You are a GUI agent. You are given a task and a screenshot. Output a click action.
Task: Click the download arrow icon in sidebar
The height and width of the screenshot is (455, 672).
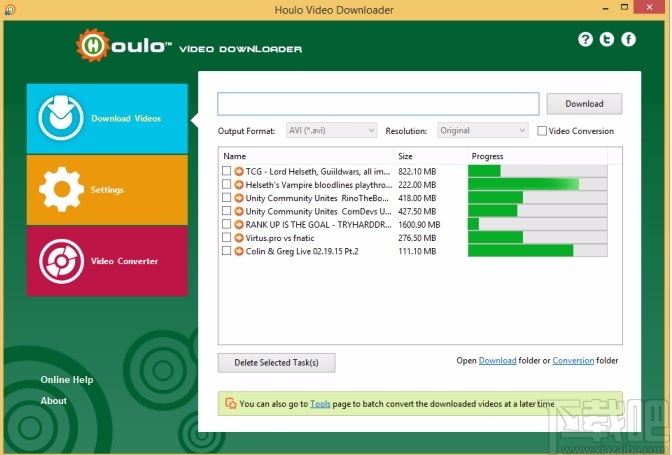tap(60, 117)
